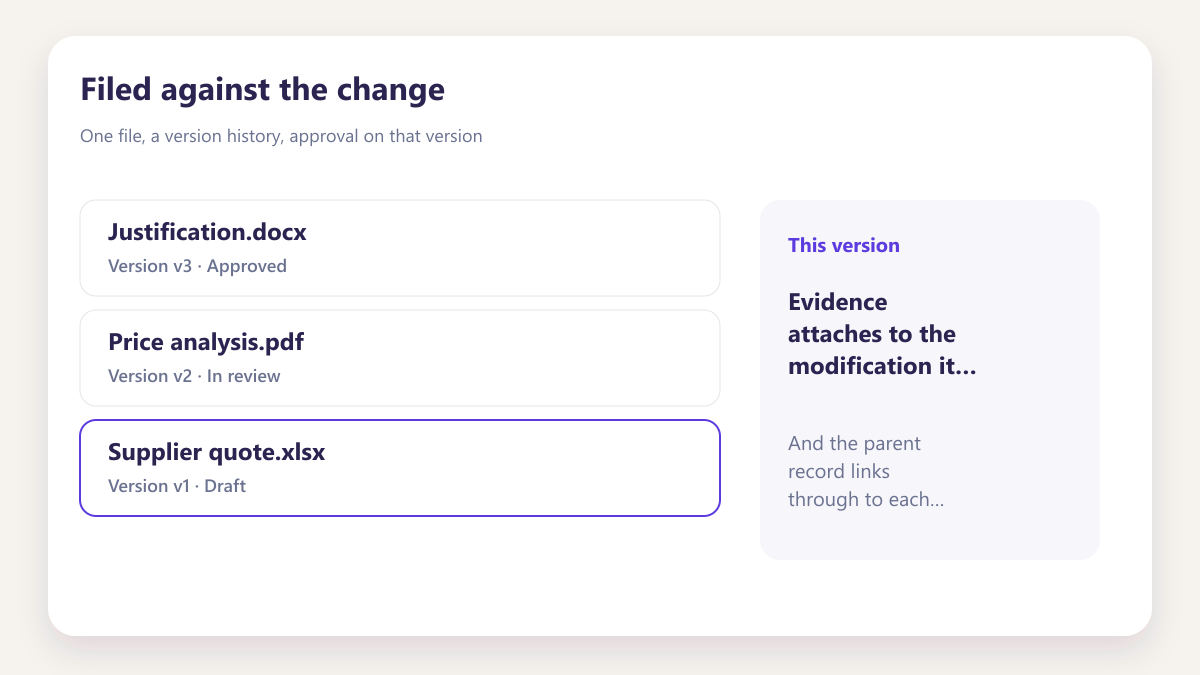Click the 'In review' status text
Screen dimensions: 1200x675
pos(244,376)
